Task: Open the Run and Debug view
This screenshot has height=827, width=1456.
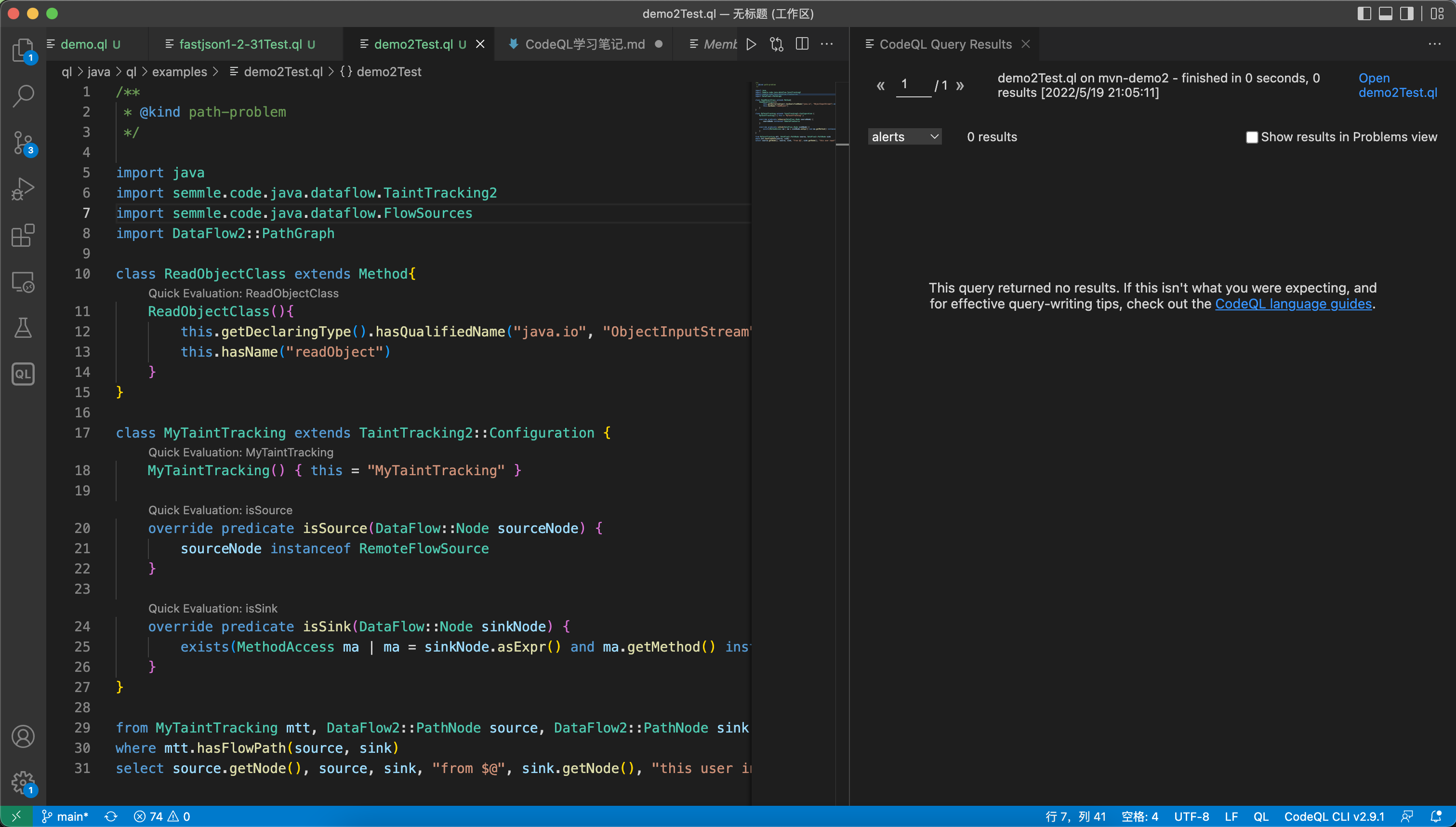Action: pos(23,188)
